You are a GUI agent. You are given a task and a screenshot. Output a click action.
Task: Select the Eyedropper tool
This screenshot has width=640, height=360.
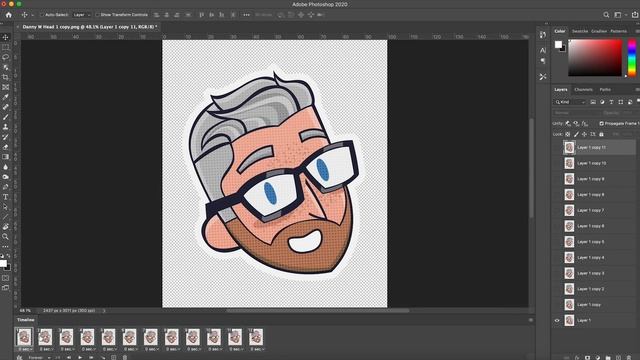5,97
